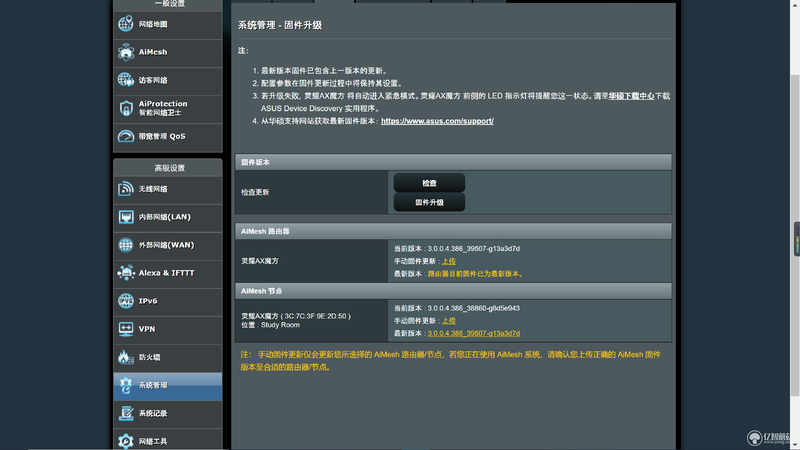This screenshot has width=800, height=450.
Task: Select 防火墙 menu label
Action: click(149, 357)
